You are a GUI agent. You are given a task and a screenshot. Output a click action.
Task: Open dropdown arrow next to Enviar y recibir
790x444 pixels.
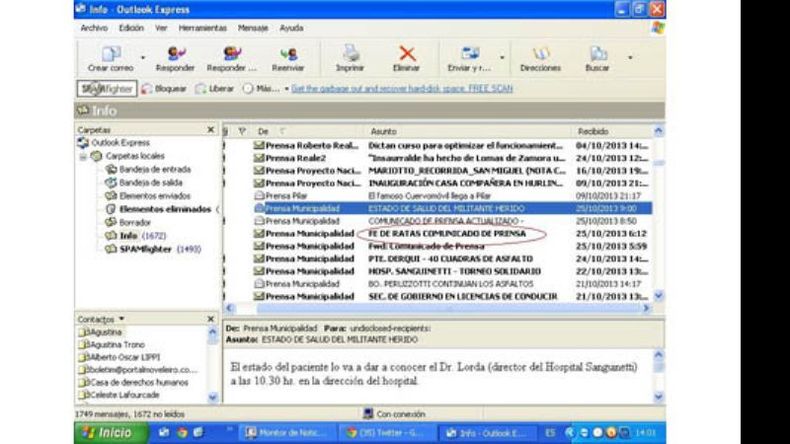(x=502, y=57)
